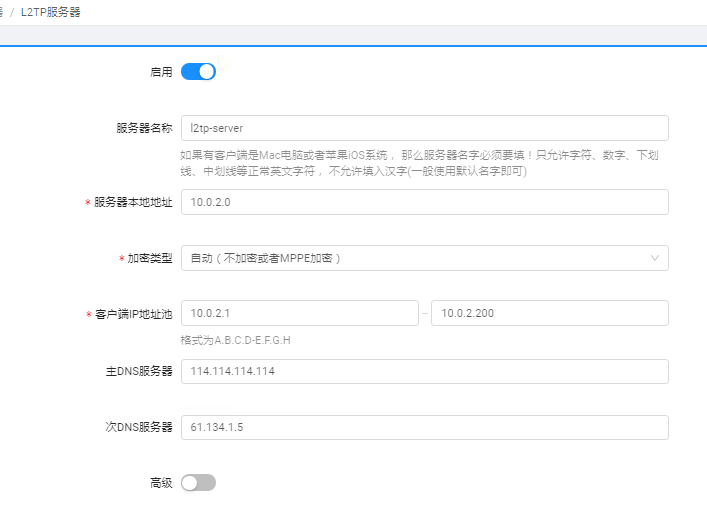Click the 服务器名称 field containing l2tp-server
This screenshot has width=707, height=531.
pos(424,128)
